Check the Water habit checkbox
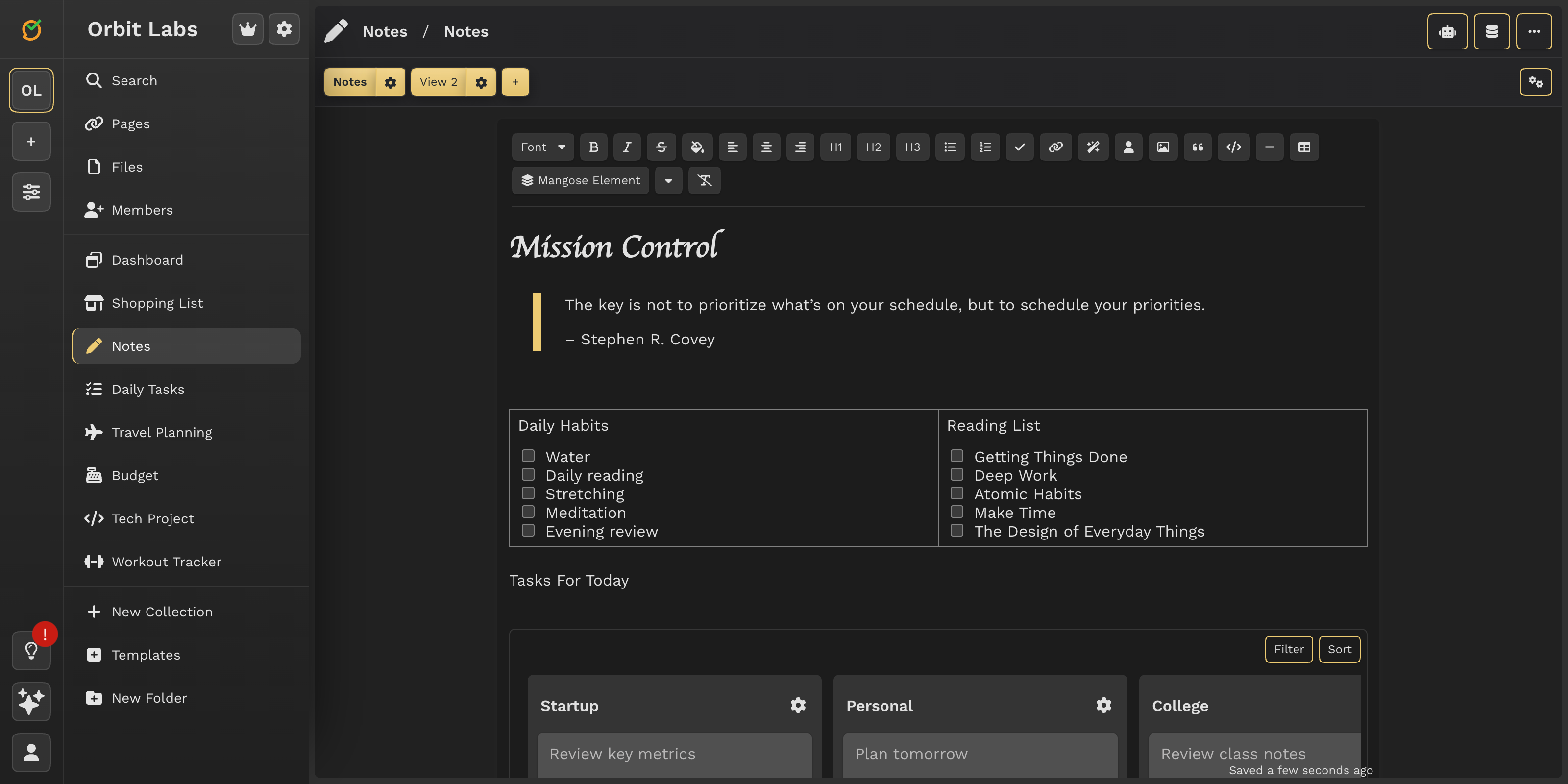The image size is (1568, 784). pyautogui.click(x=528, y=456)
